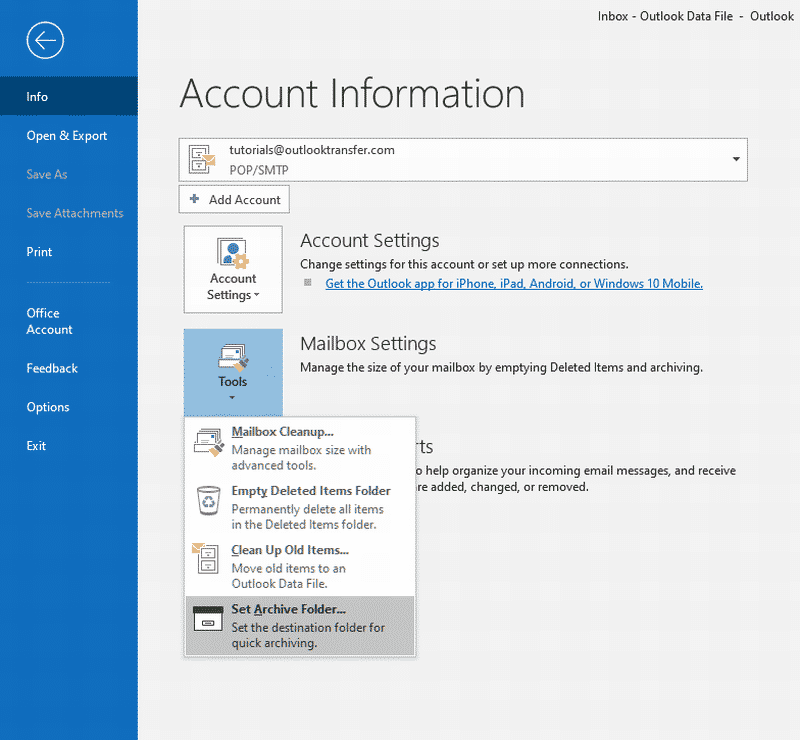Click the small icon before the Outlook app link
This screenshot has width=800, height=740.
pos(308,282)
